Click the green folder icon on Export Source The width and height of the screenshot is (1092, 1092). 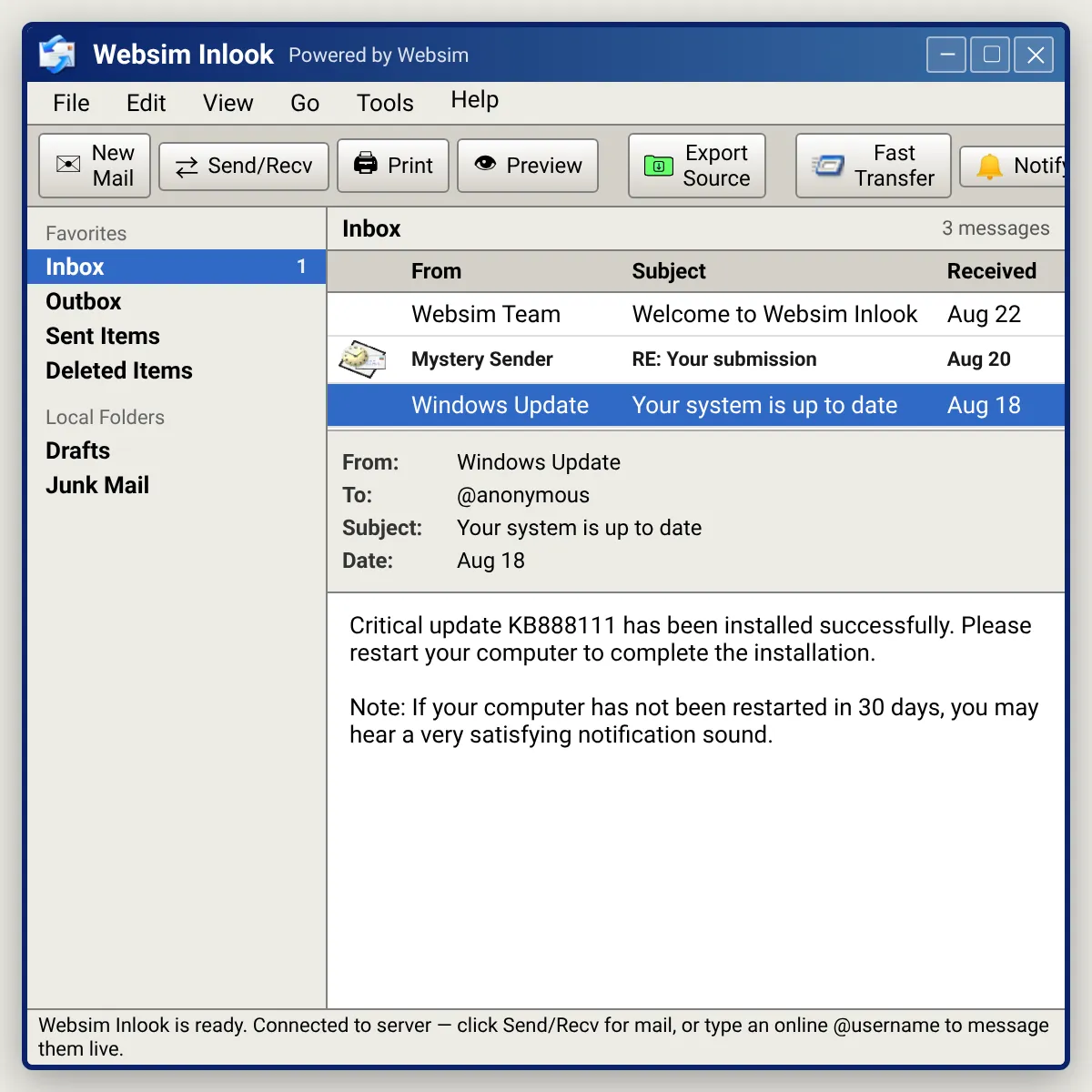(x=659, y=166)
